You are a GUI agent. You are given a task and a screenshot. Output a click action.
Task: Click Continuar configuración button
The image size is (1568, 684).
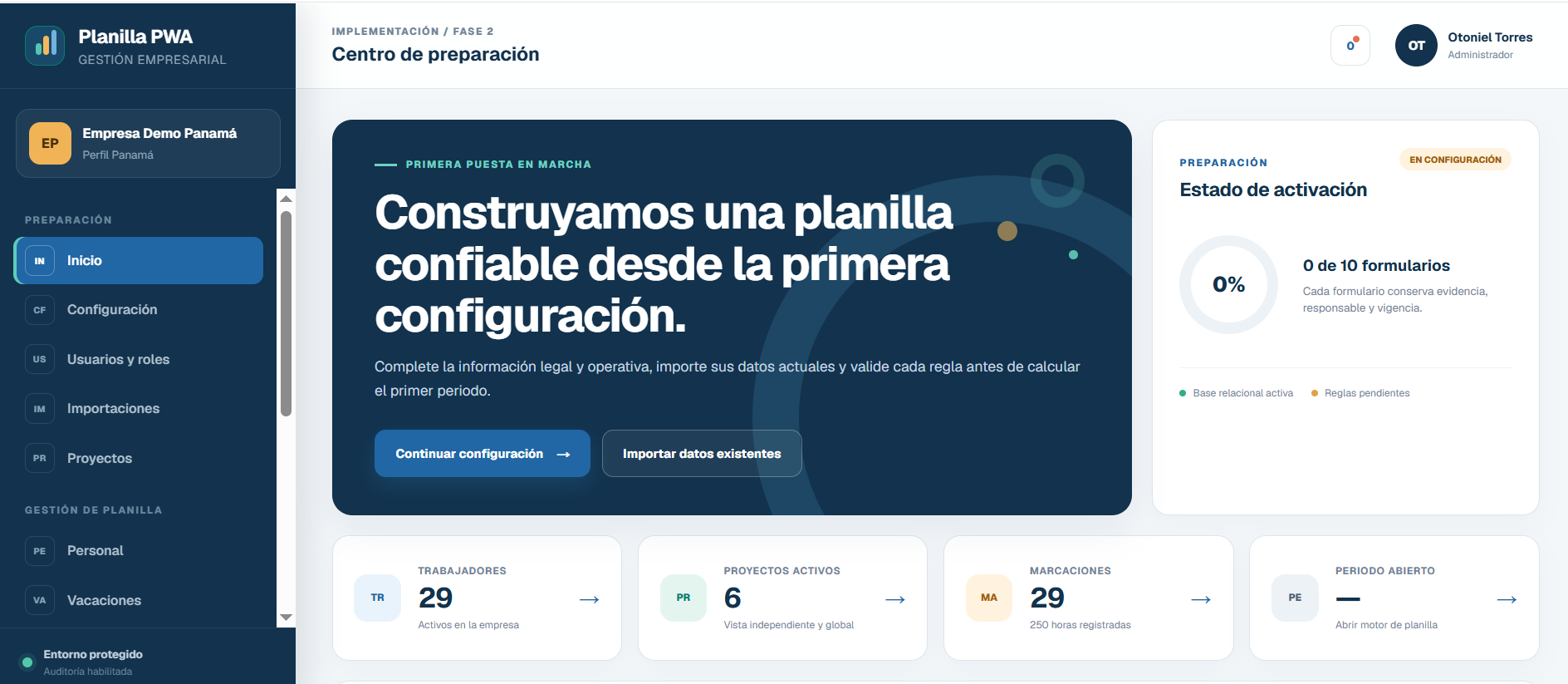click(x=483, y=454)
